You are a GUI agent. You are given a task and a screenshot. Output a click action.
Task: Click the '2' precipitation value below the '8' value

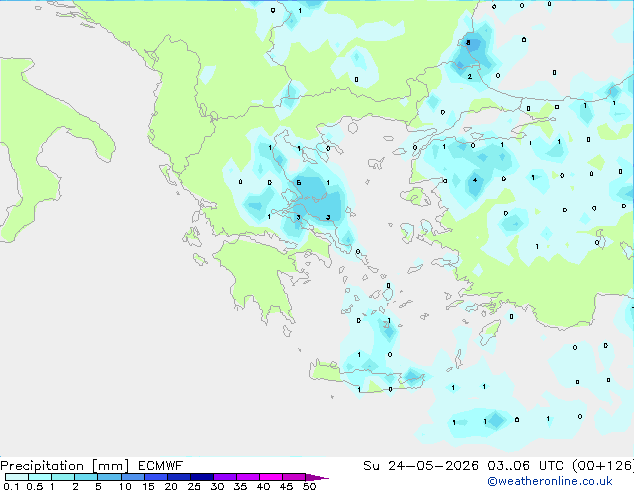coord(469,76)
